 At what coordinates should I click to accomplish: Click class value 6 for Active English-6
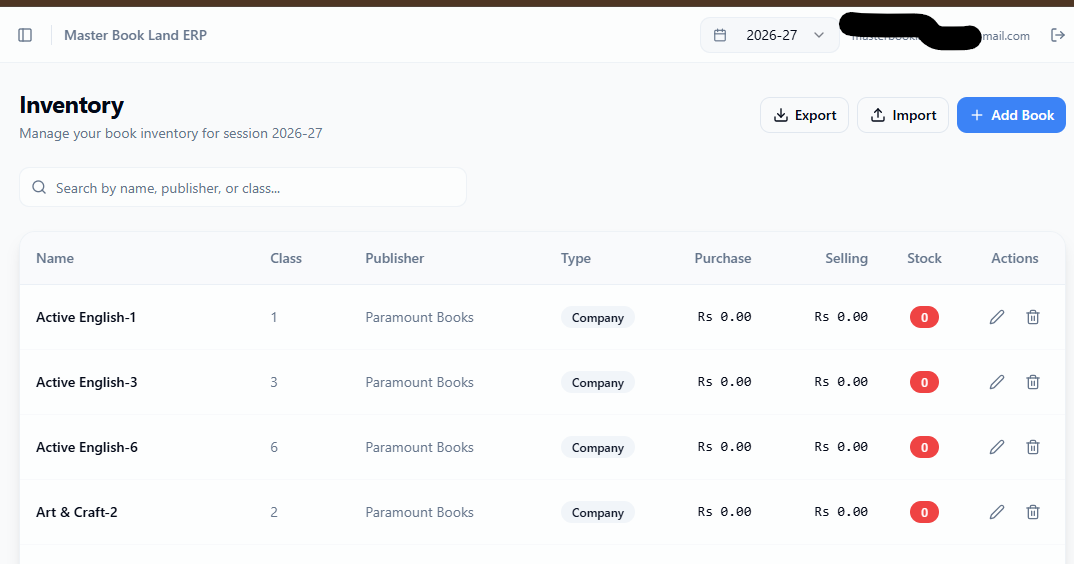click(274, 447)
